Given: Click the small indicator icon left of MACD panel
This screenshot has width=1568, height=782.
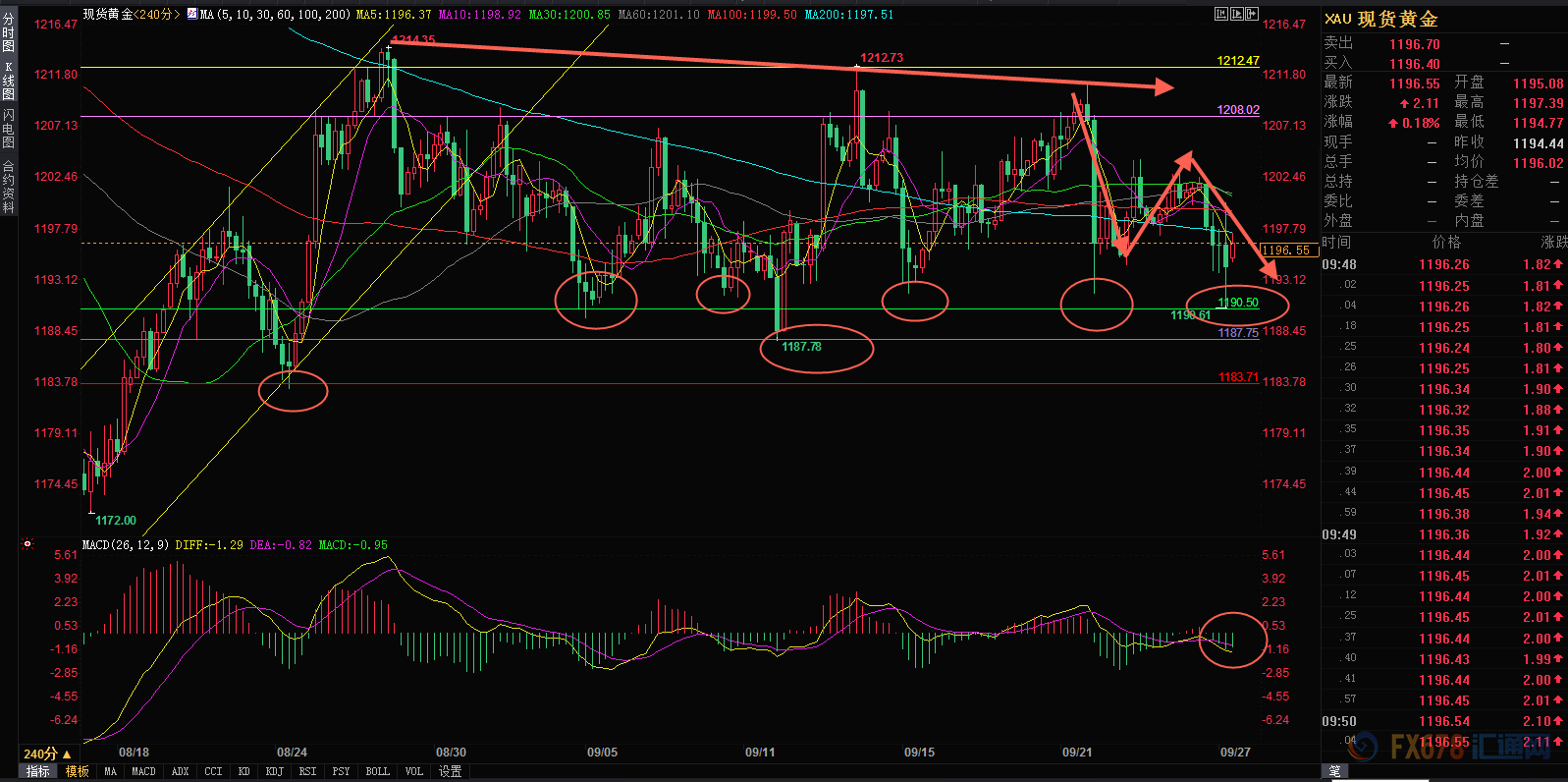Looking at the screenshot, I should coord(27,543).
